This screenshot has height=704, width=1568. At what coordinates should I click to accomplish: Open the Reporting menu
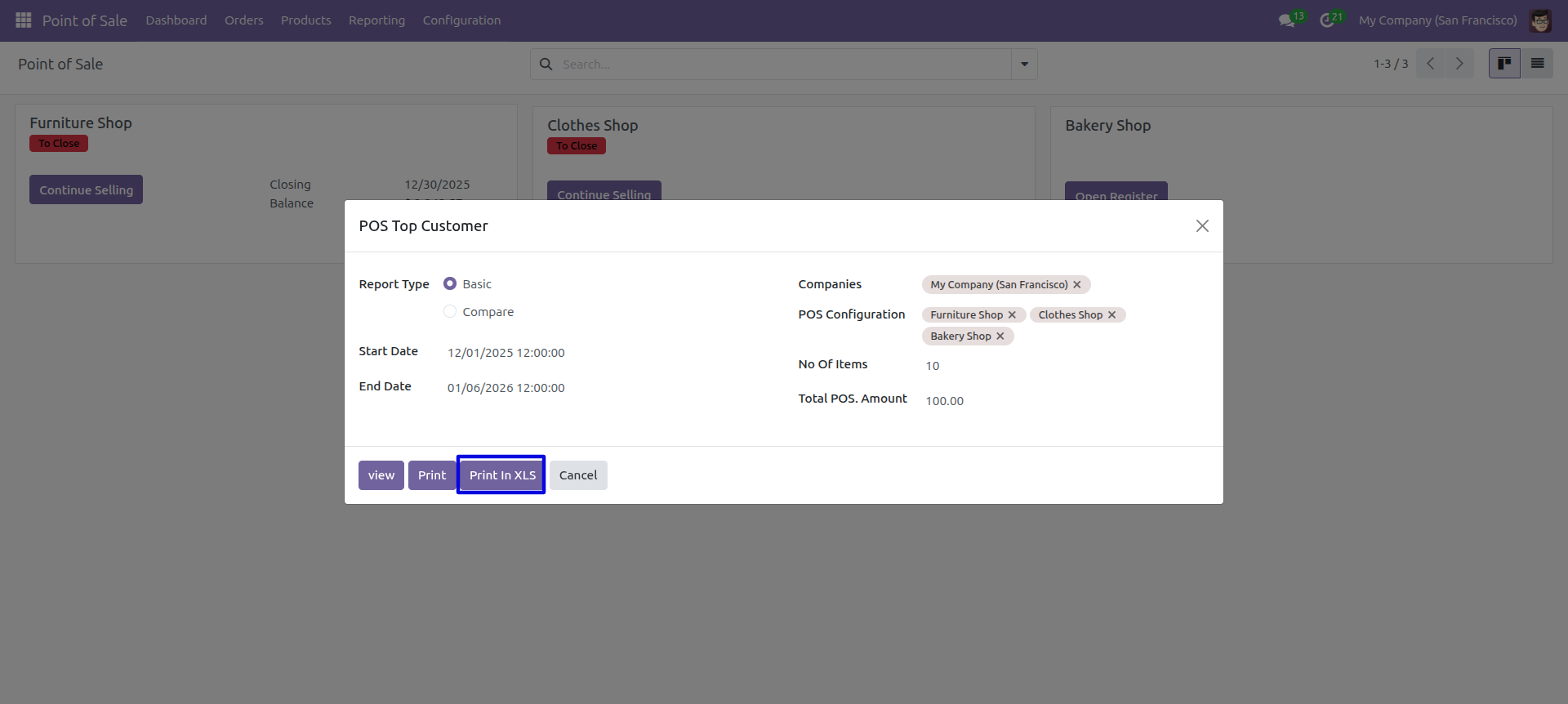point(376,20)
